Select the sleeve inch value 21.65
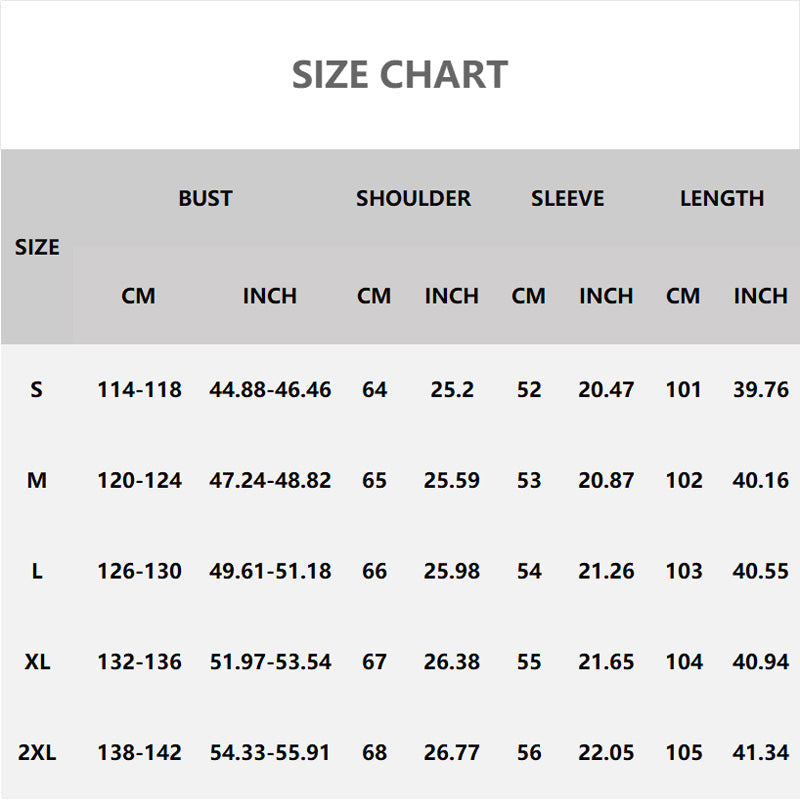 point(606,662)
